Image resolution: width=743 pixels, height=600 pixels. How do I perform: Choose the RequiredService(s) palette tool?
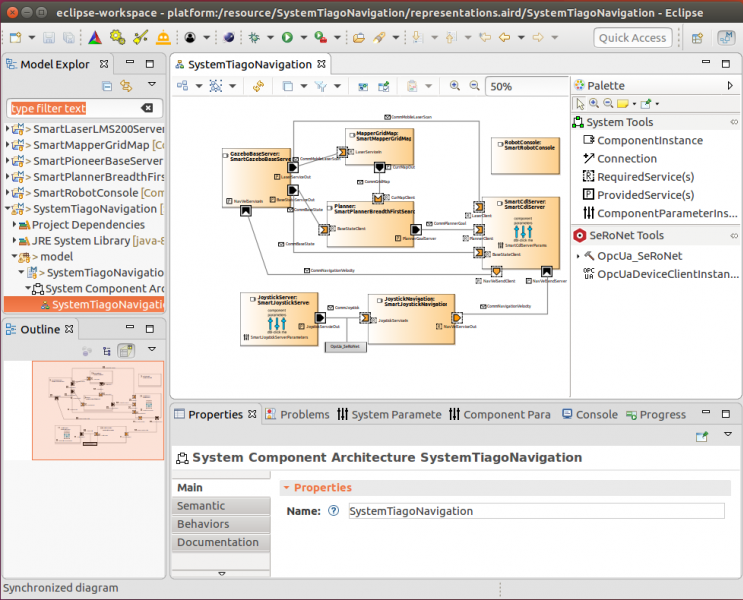click(645, 176)
